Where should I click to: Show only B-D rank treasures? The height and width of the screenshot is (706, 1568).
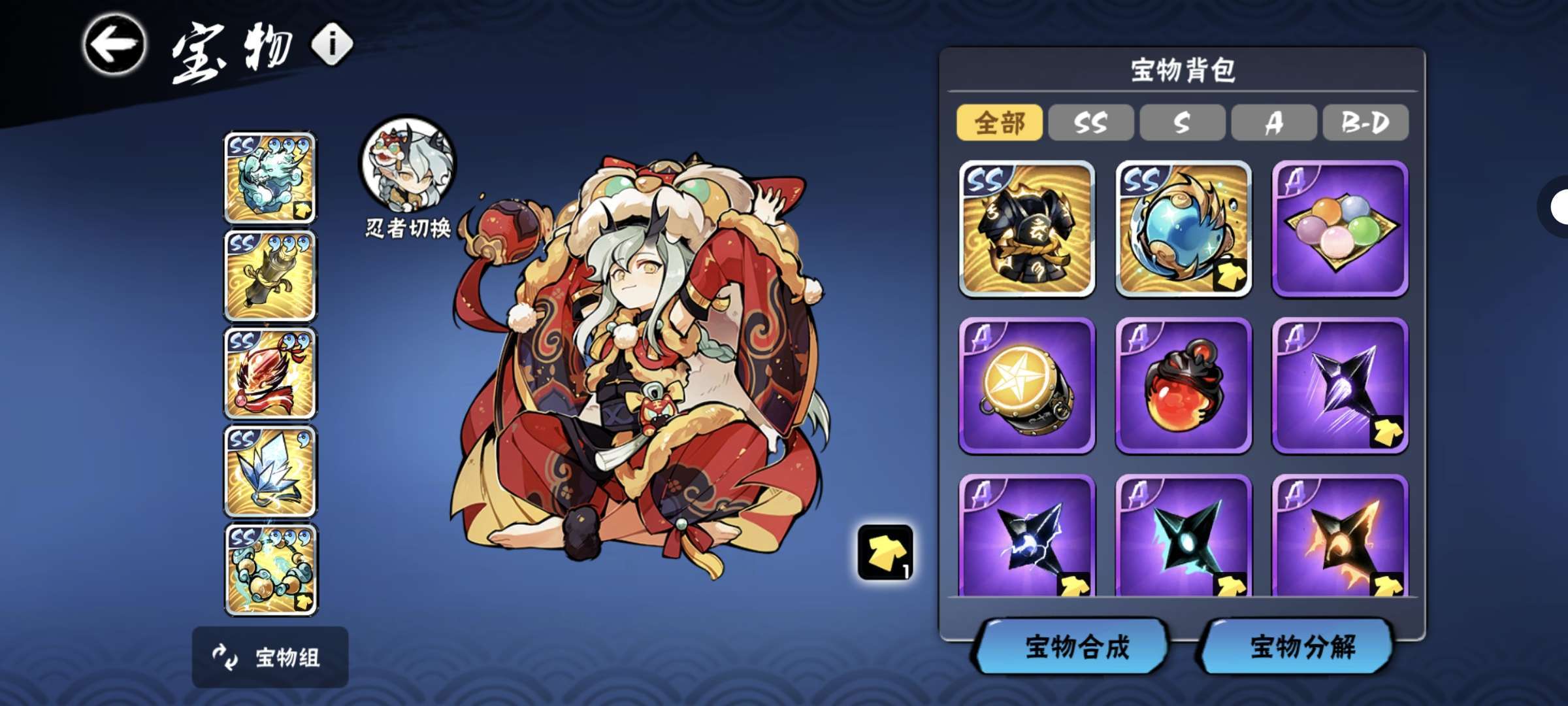pos(1365,122)
